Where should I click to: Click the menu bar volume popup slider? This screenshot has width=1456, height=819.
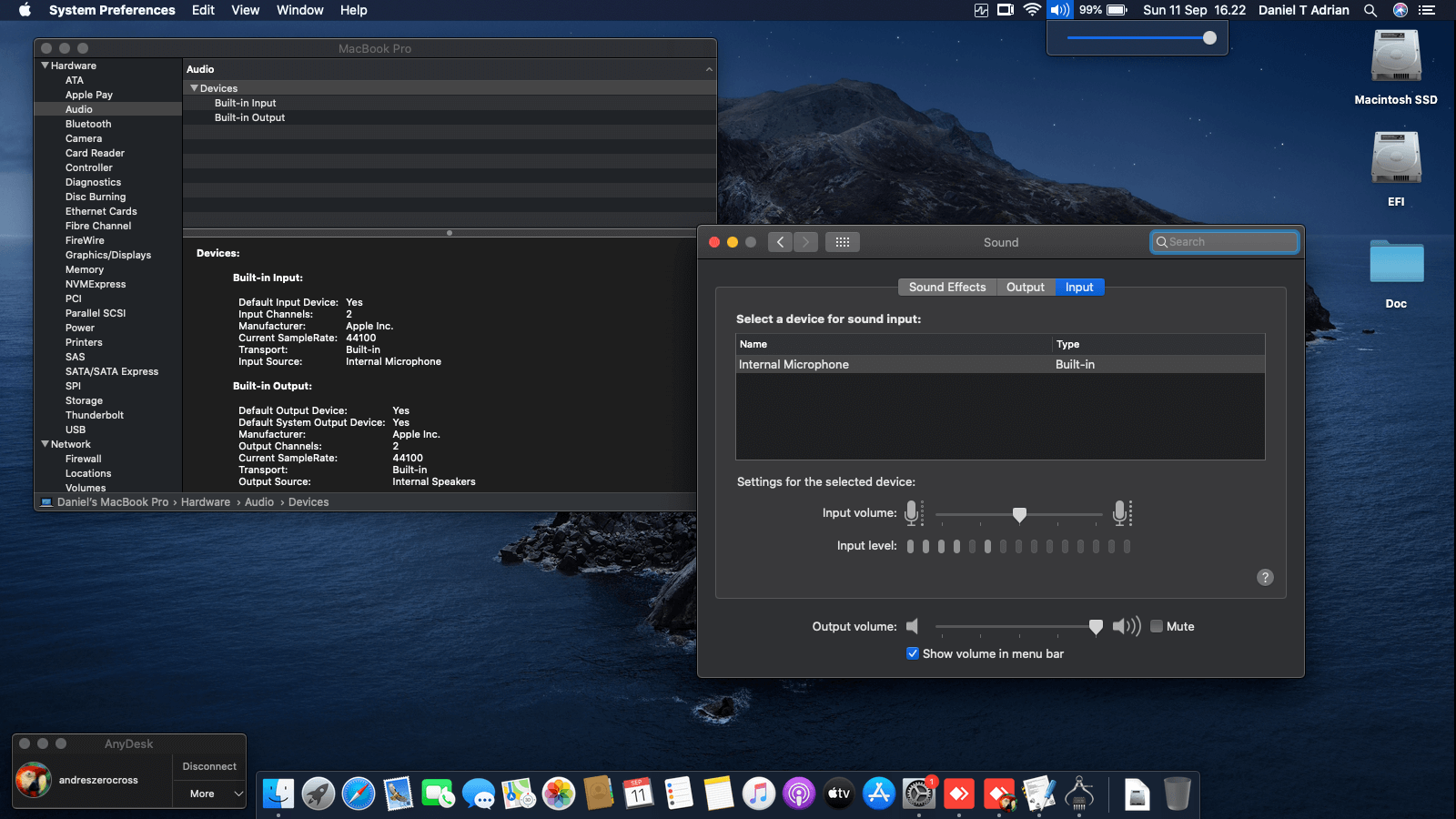(1137, 38)
